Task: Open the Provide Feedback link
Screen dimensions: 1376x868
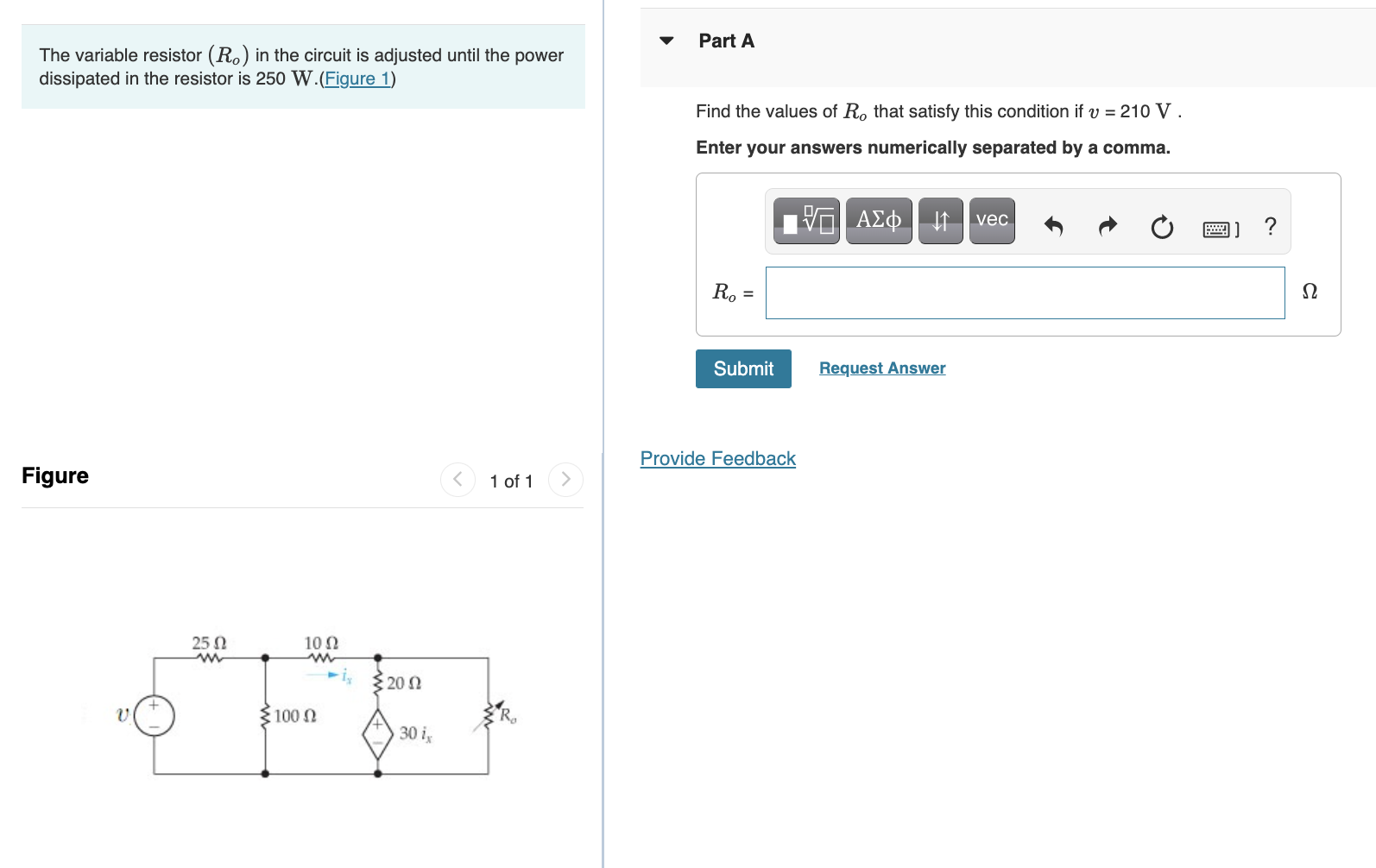Action: (717, 458)
